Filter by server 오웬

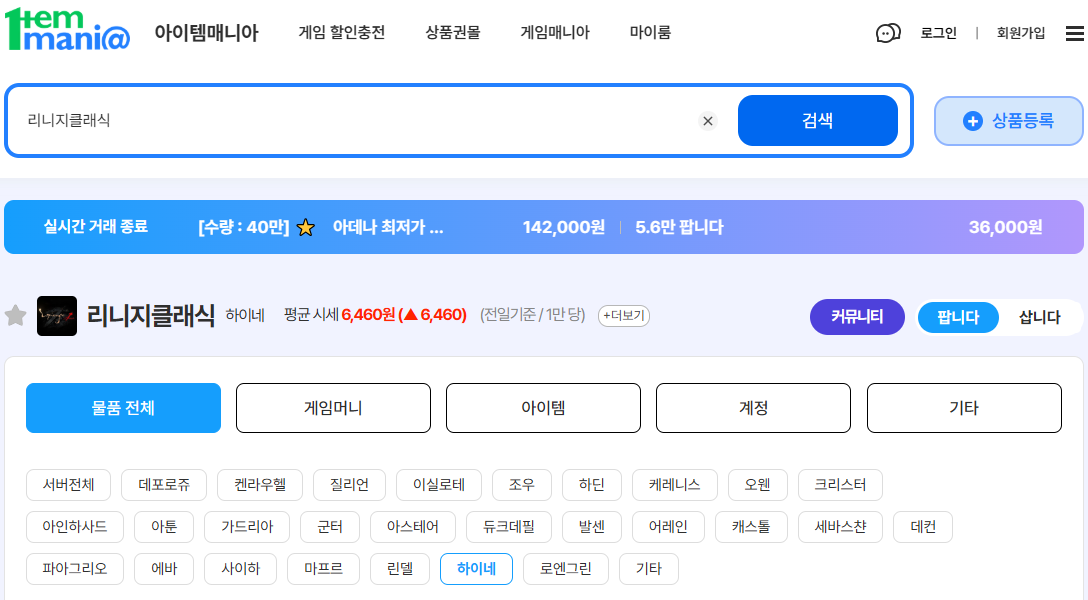click(758, 485)
